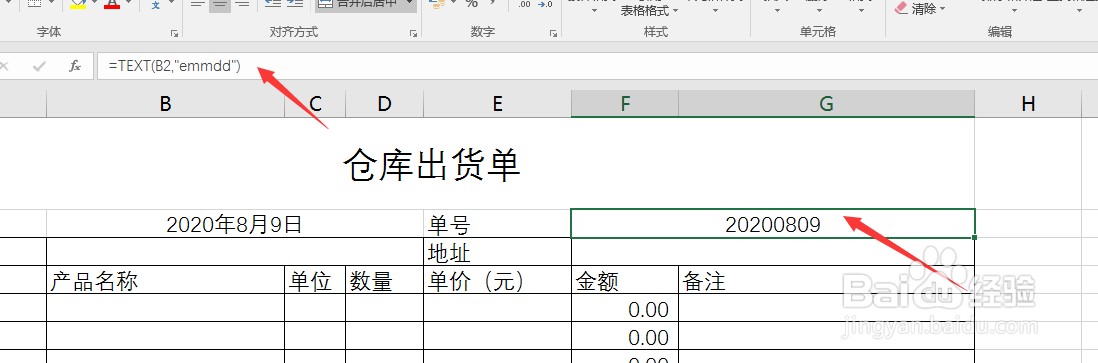Select the second 0.00 amount cell
Image resolution: width=1098 pixels, height=363 pixels.
pyautogui.click(x=625, y=336)
